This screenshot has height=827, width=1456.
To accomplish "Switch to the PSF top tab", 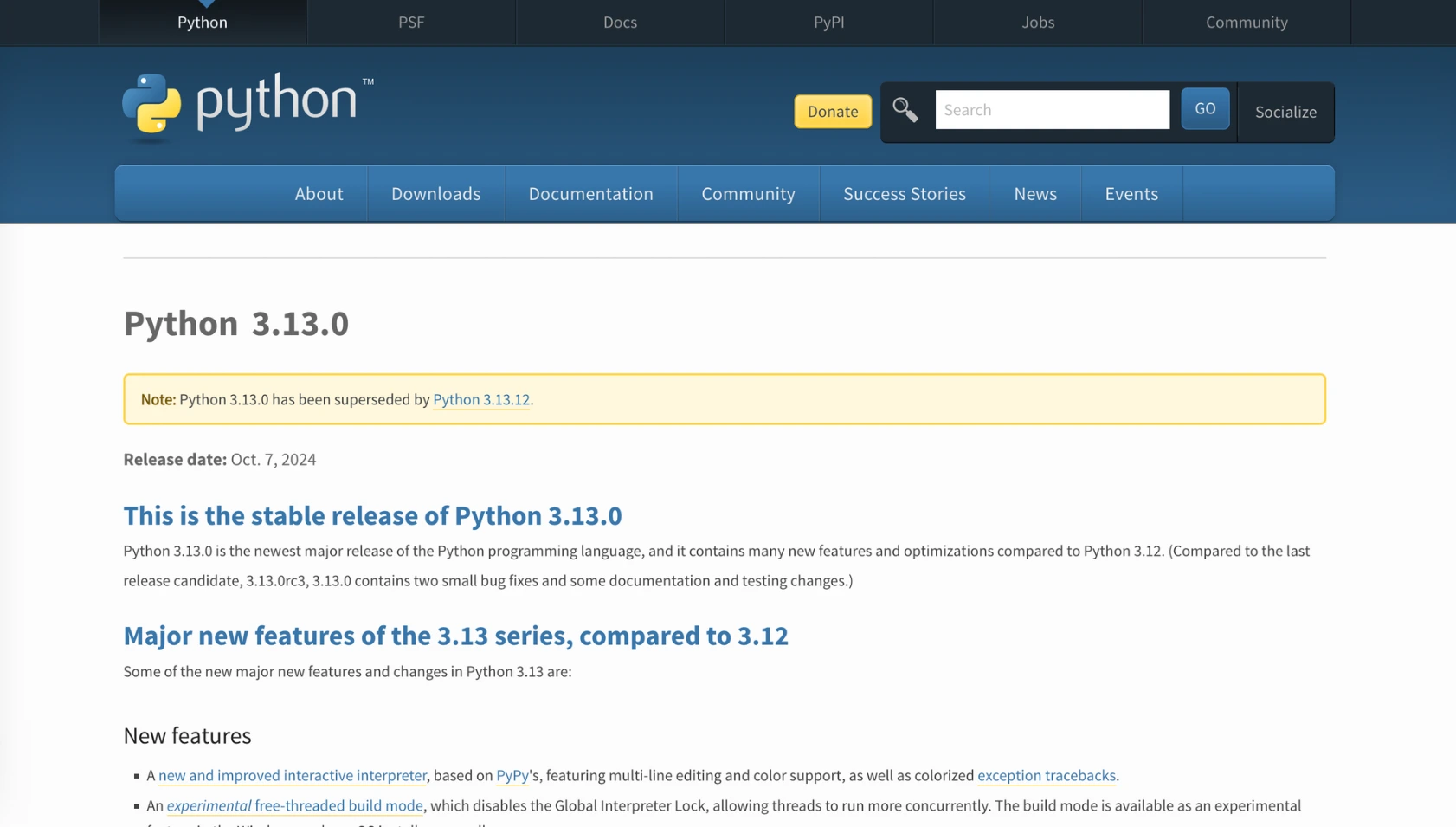I will pos(411,23).
